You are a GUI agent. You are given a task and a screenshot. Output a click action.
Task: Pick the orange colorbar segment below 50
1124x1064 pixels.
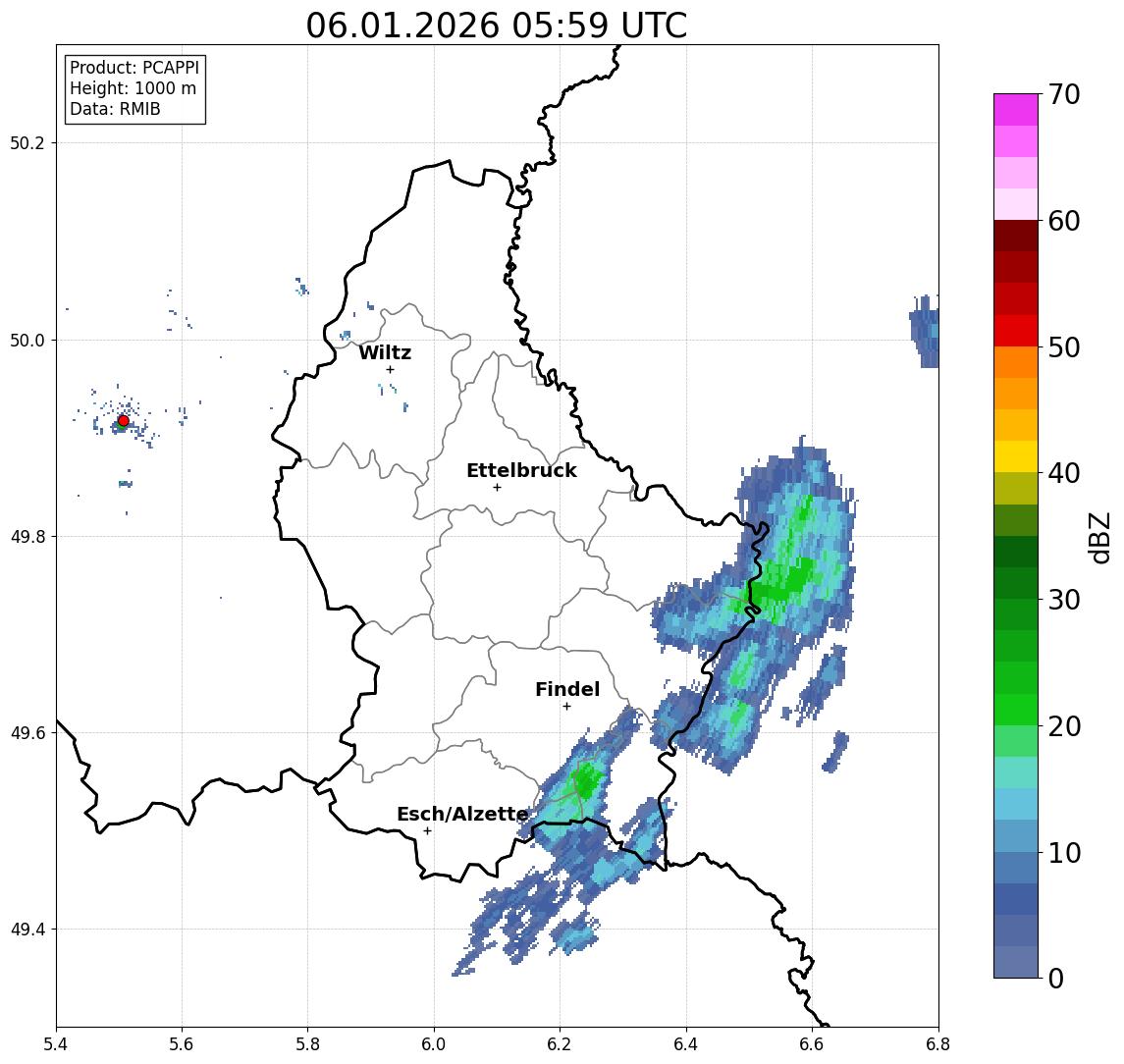pyautogui.click(x=1016, y=362)
